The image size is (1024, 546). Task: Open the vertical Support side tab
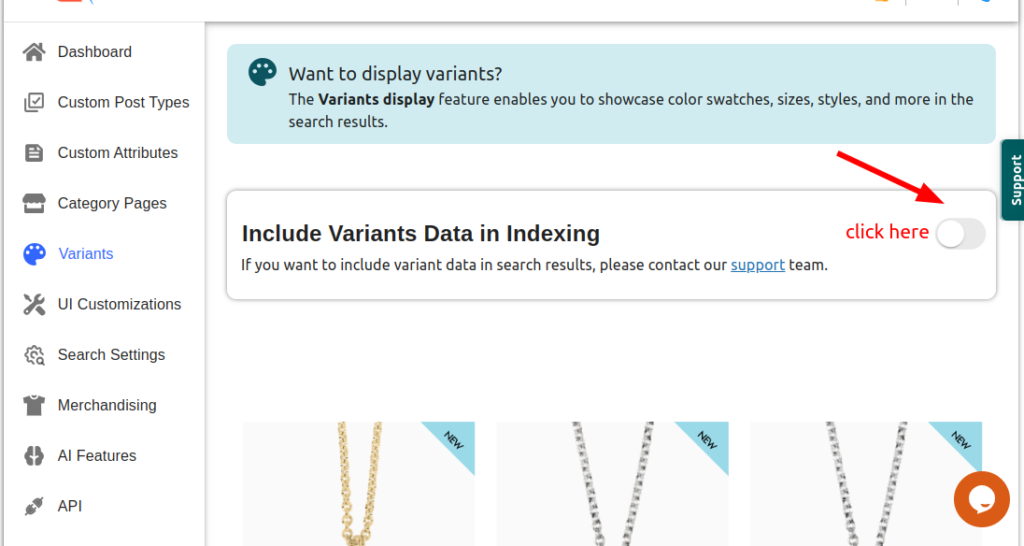(1013, 179)
